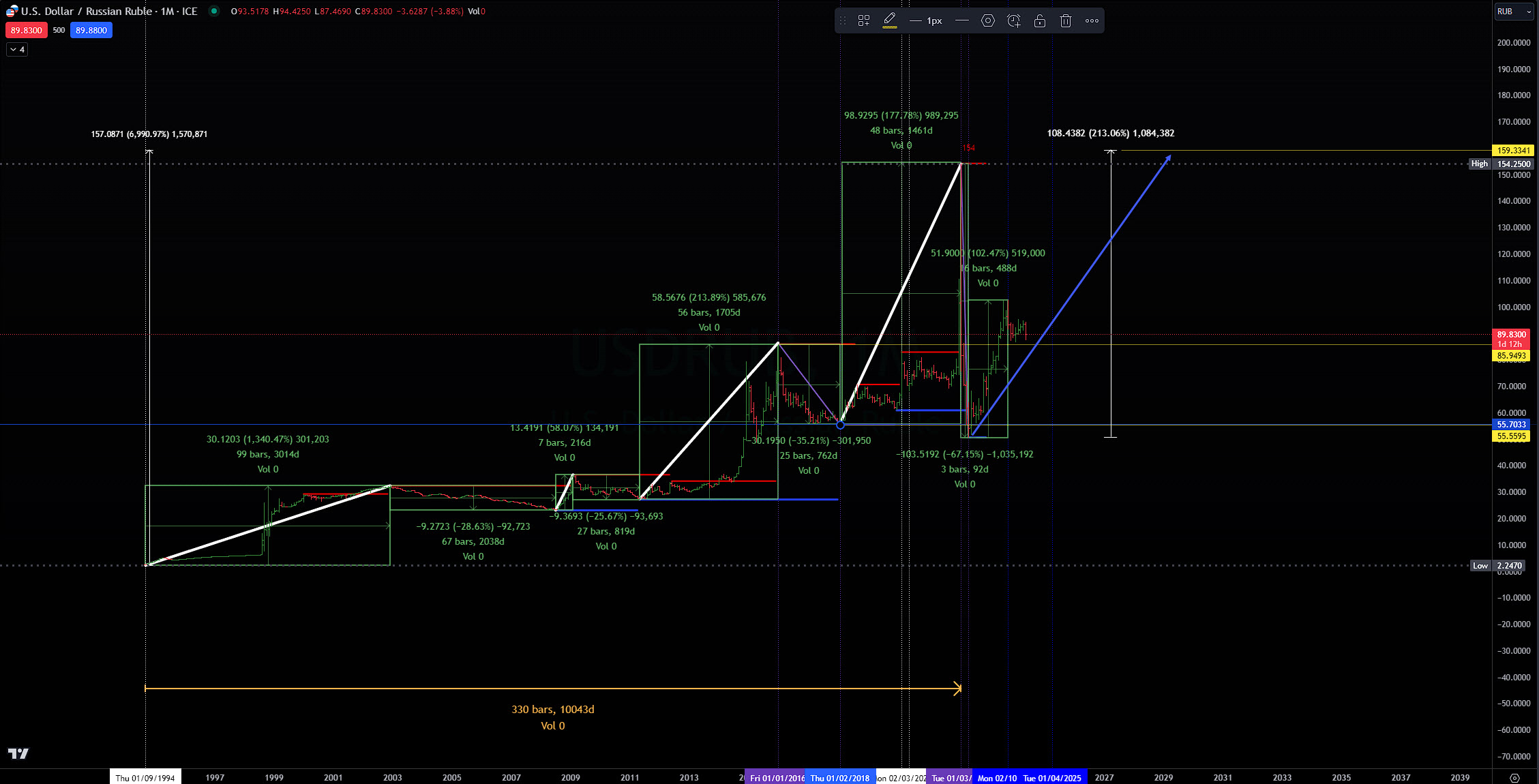Select the 98.9295 (177.78%) range label
The image size is (1539, 784).
(x=901, y=115)
